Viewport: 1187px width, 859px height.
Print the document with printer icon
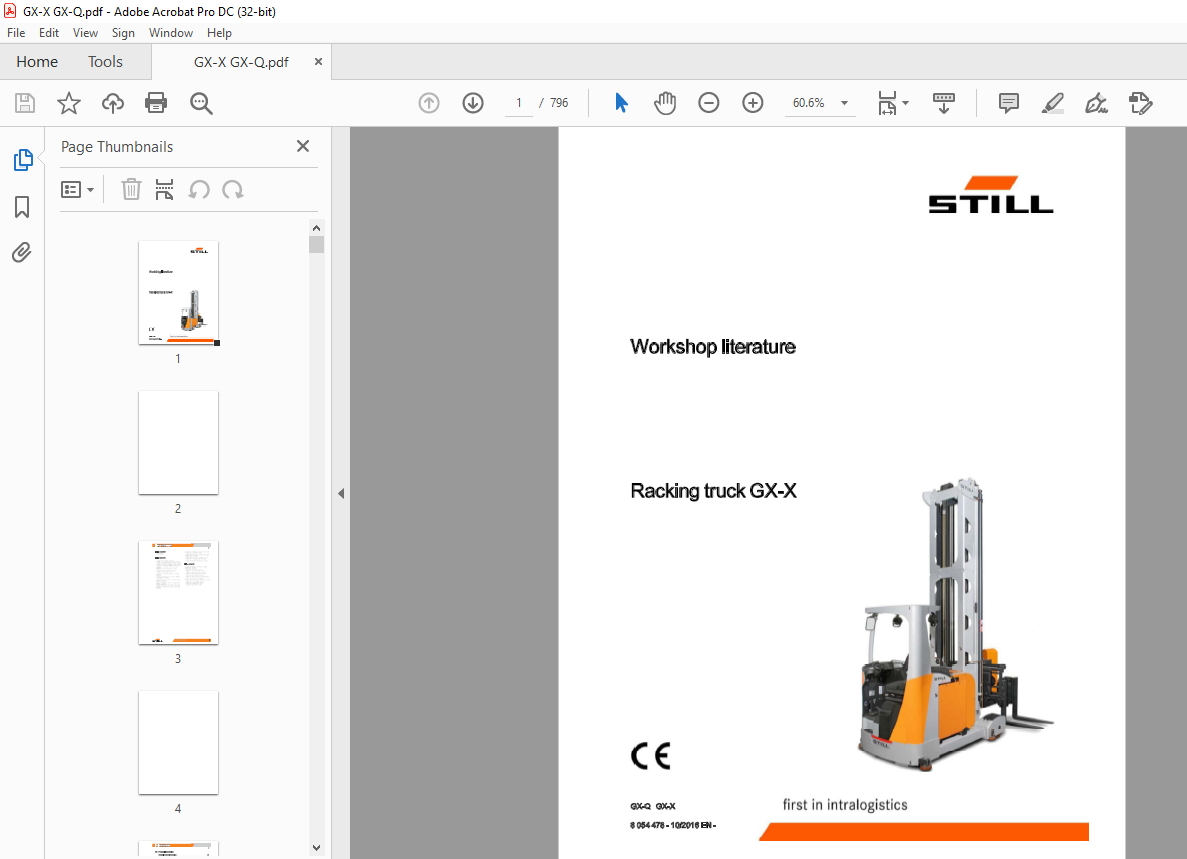[x=156, y=103]
